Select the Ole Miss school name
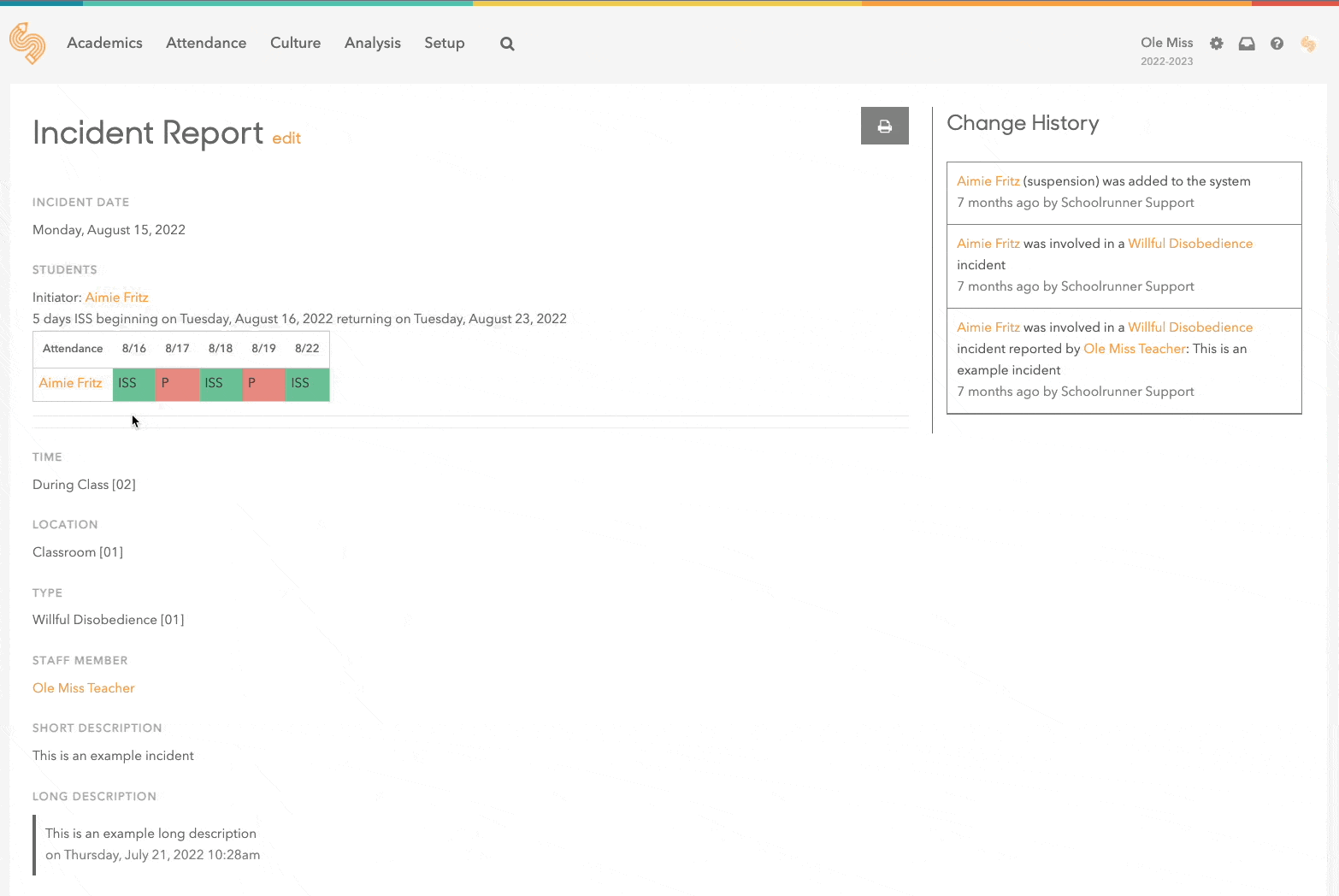This screenshot has width=1339, height=896. tap(1166, 43)
